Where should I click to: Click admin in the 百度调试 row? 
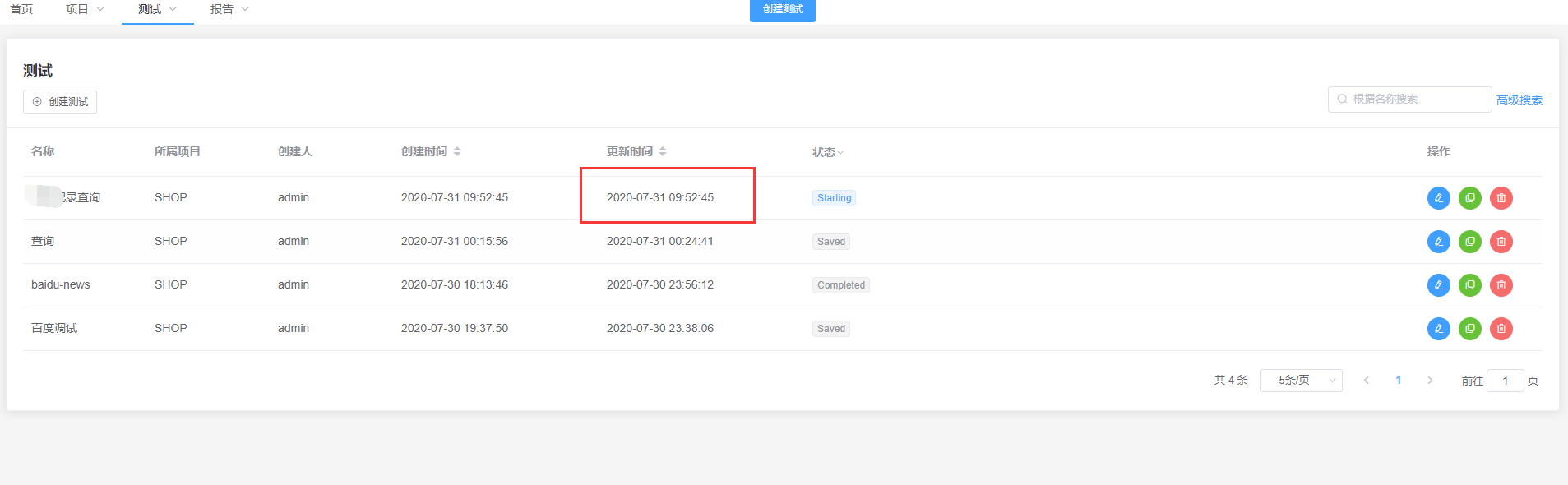(294, 328)
